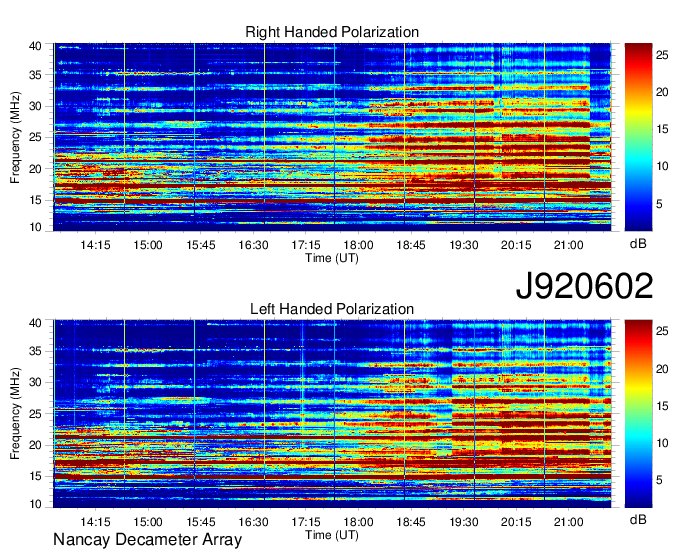Click 'Frequency (MHz)' label of Right Handed plot

pos(15,137)
